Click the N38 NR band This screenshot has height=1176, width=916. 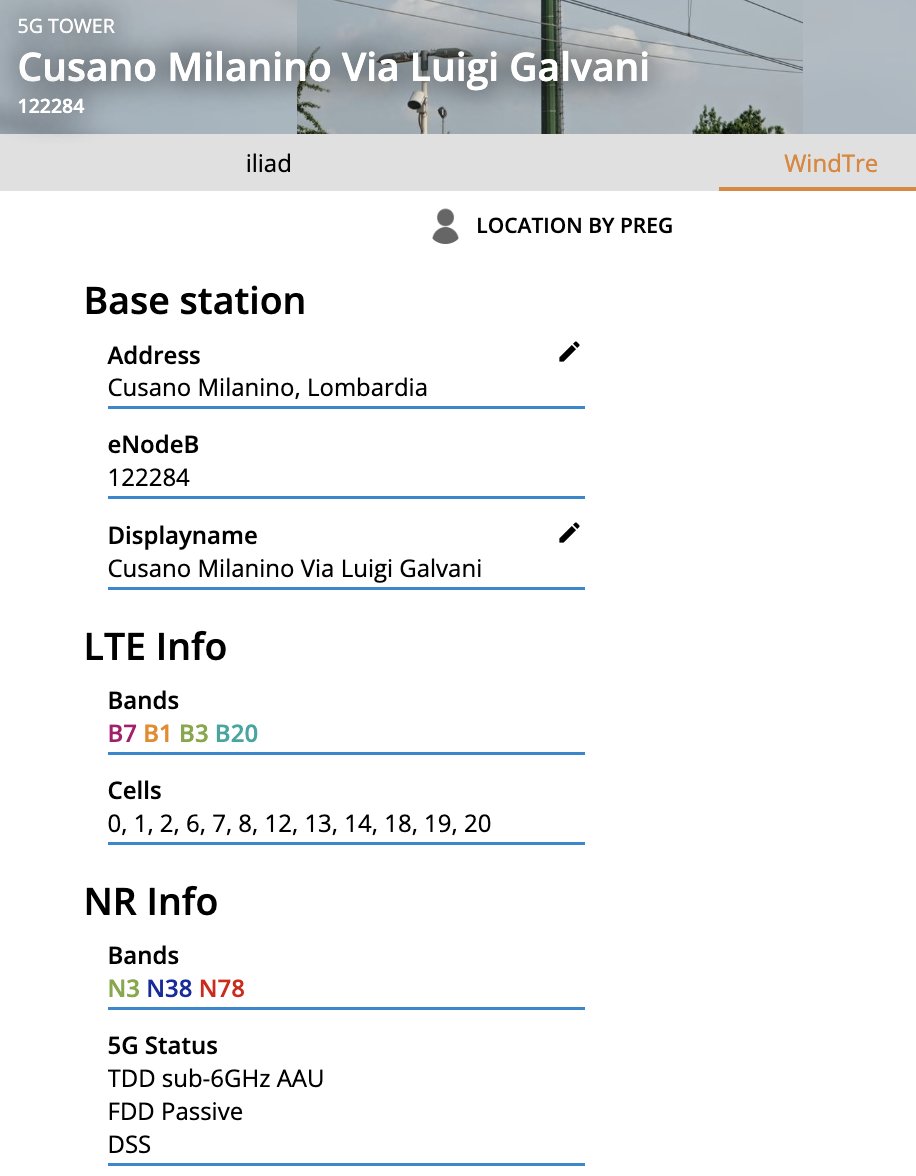[x=169, y=989]
